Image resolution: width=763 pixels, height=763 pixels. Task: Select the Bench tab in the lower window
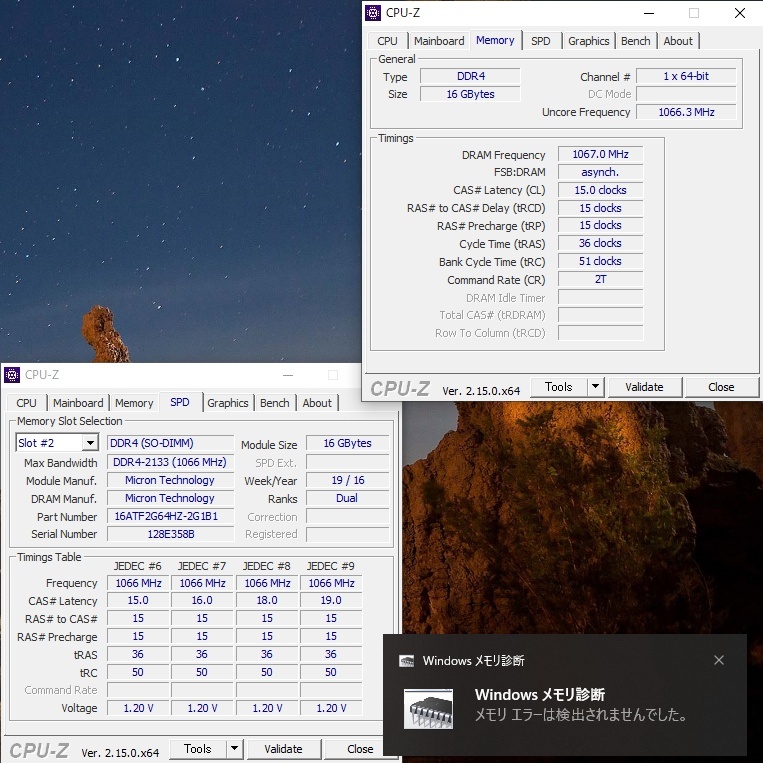pos(274,403)
